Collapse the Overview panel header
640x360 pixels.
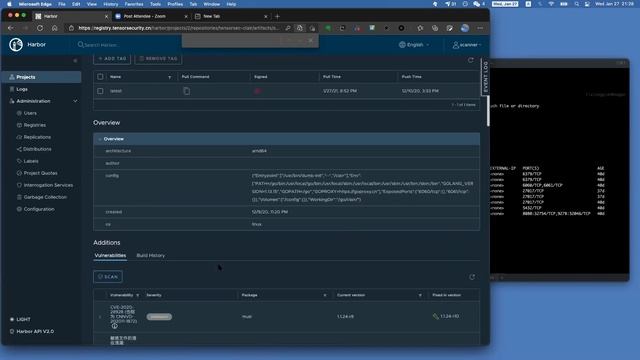(287, 139)
